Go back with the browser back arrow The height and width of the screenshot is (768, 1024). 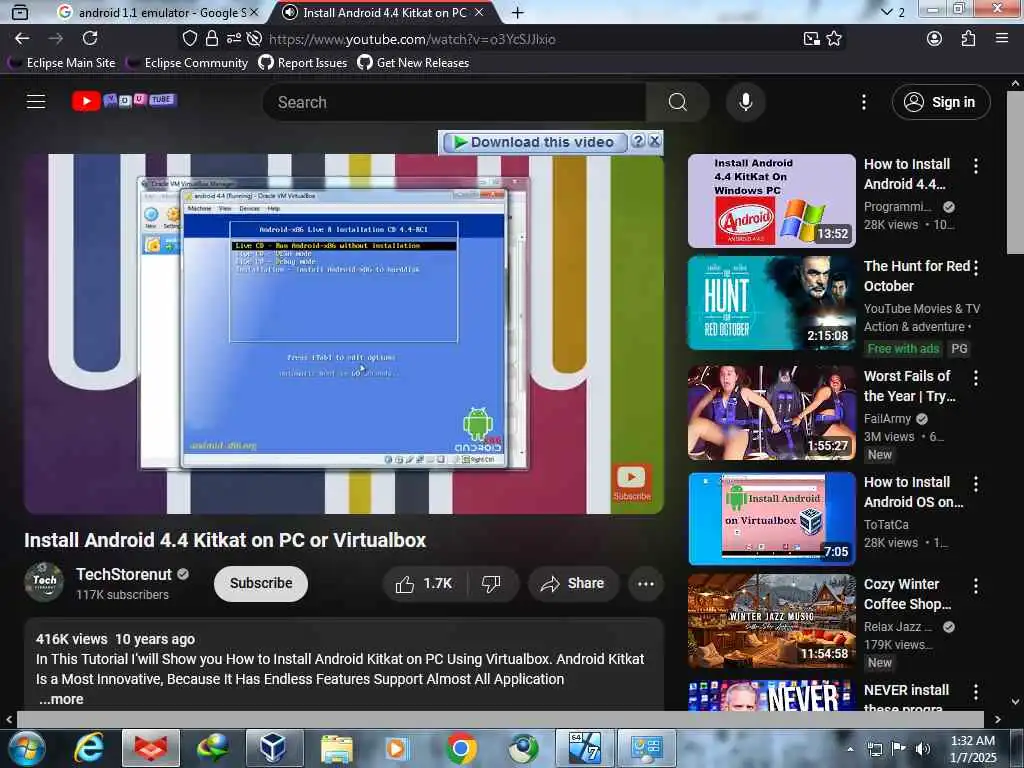click(x=22, y=39)
